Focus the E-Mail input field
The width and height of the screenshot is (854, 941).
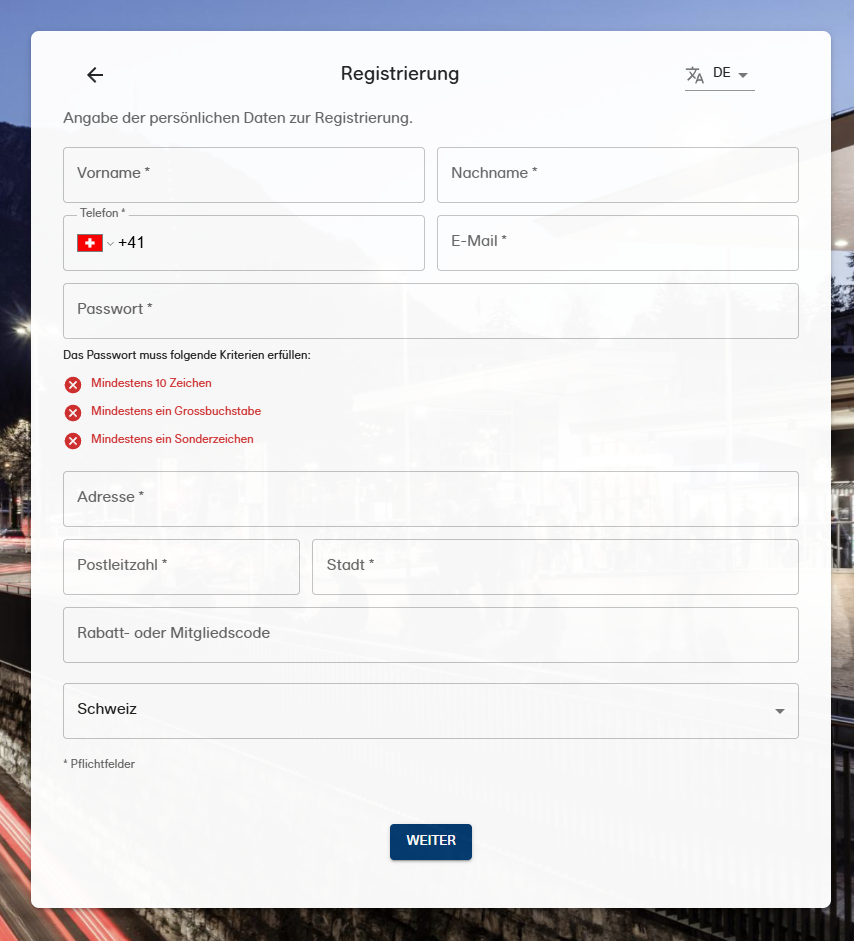618,243
